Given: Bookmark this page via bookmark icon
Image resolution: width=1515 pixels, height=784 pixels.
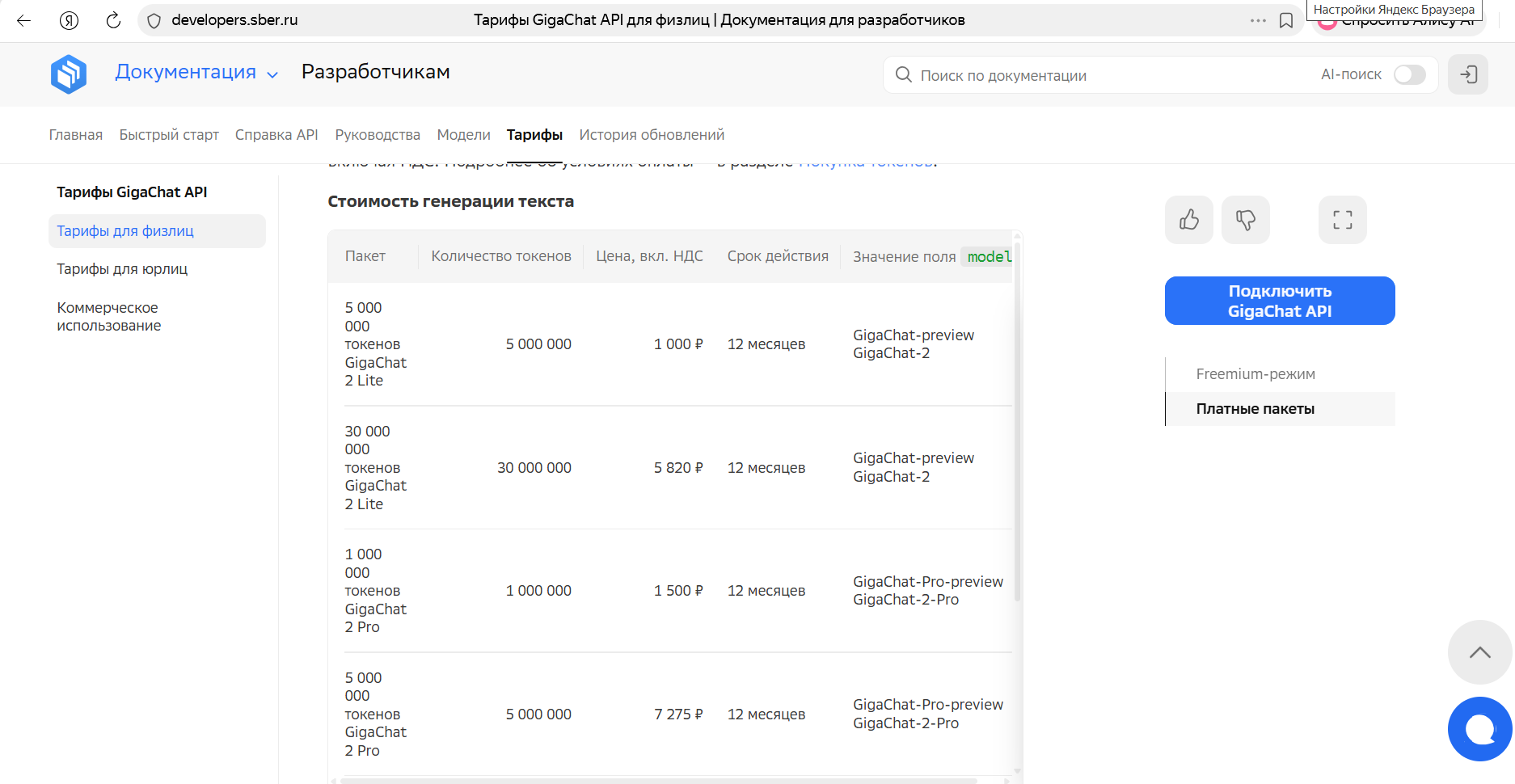Looking at the screenshot, I should coord(1286,20).
